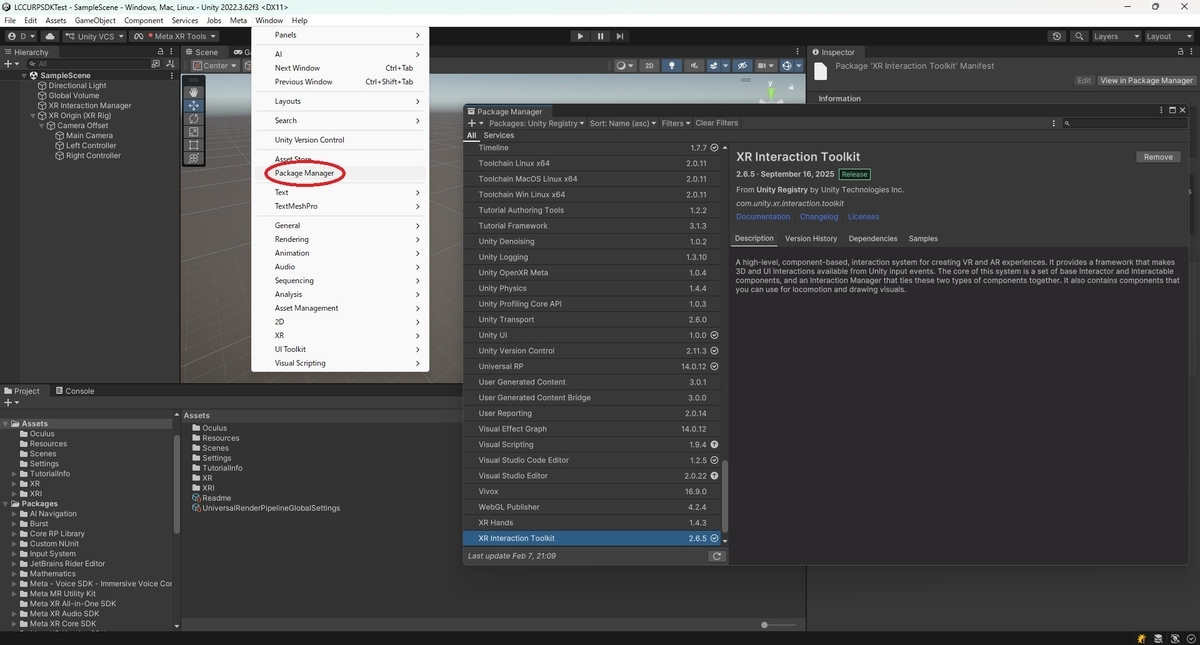This screenshot has width=1200, height=645.
Task: Open TextMeshPro submenu
Action: [340, 206]
